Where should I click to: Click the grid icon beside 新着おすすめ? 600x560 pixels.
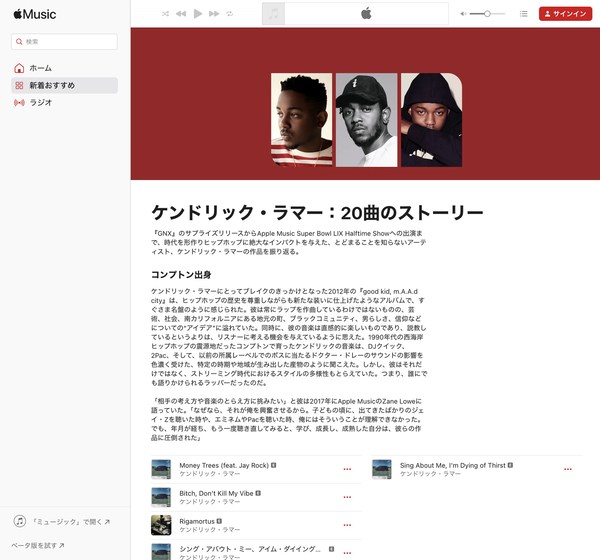click(19, 85)
